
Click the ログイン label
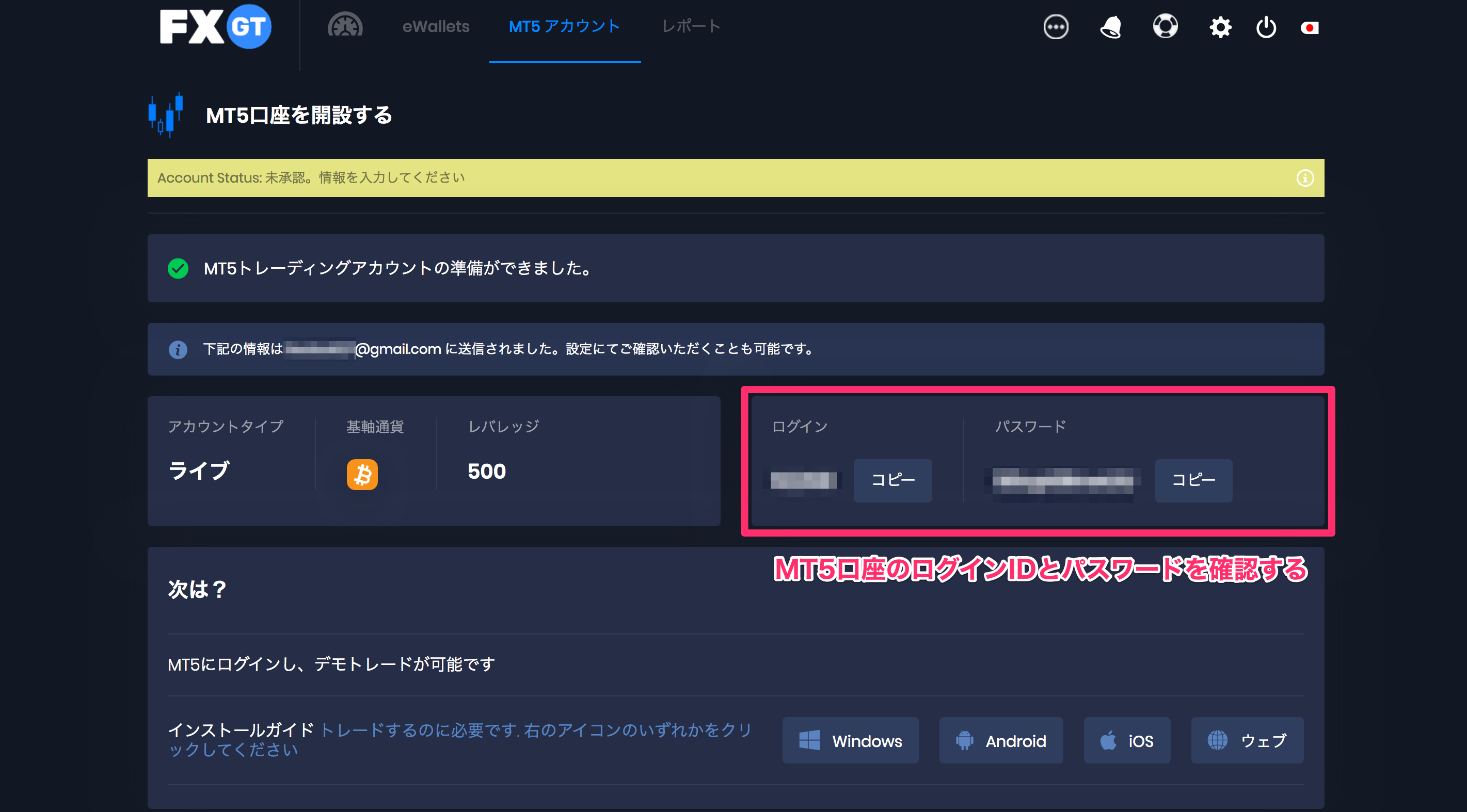(x=800, y=426)
